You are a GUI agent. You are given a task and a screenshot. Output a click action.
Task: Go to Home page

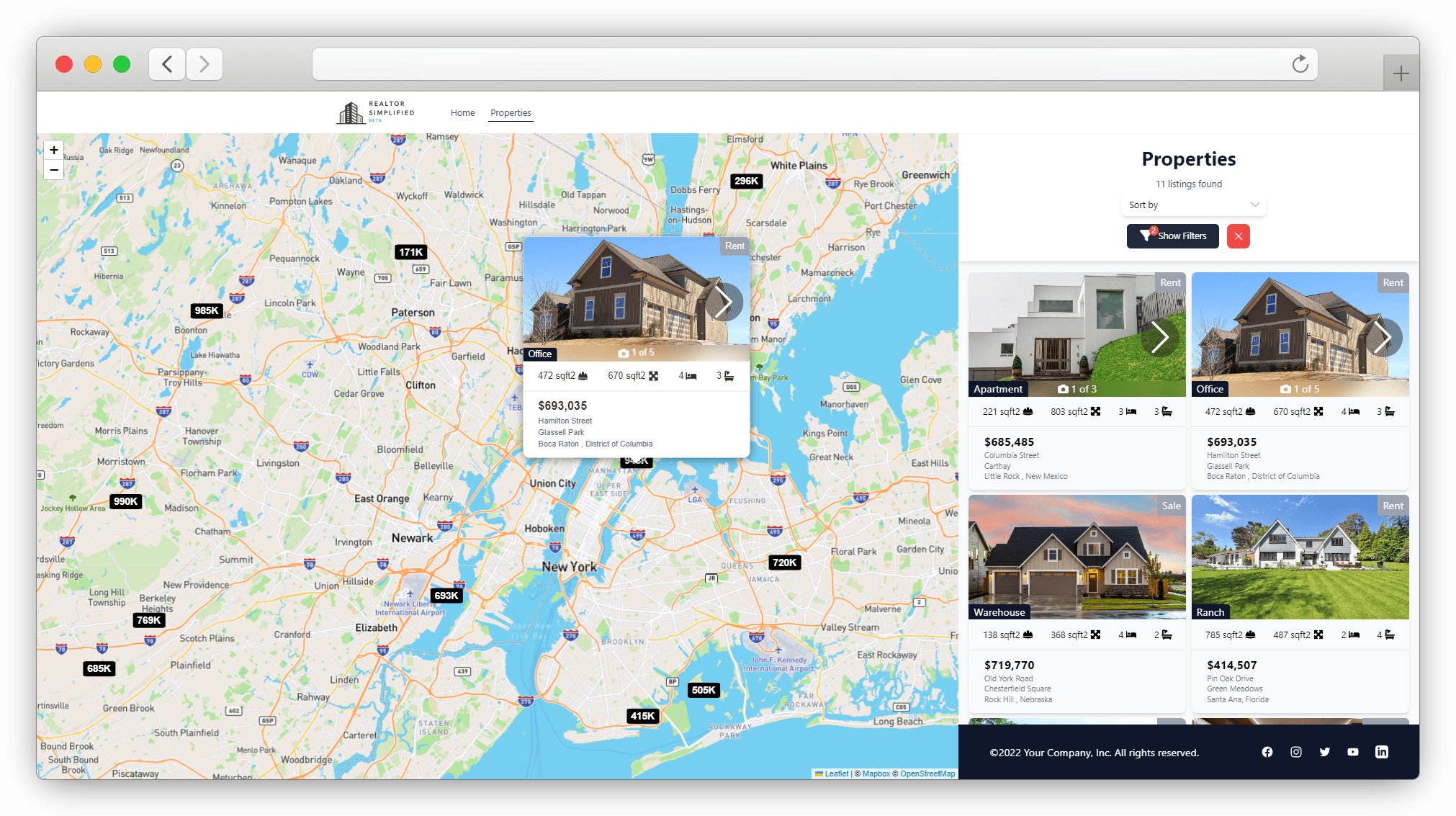pyautogui.click(x=462, y=113)
